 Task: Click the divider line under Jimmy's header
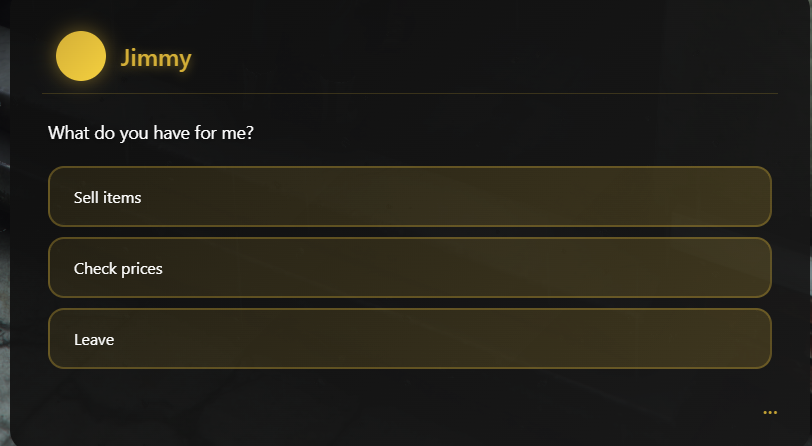coord(409,93)
